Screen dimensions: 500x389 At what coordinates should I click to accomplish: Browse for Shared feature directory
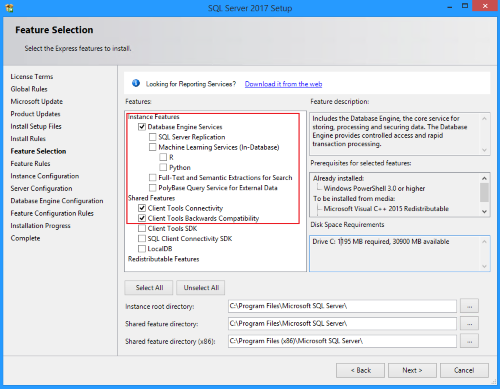pos(469,323)
